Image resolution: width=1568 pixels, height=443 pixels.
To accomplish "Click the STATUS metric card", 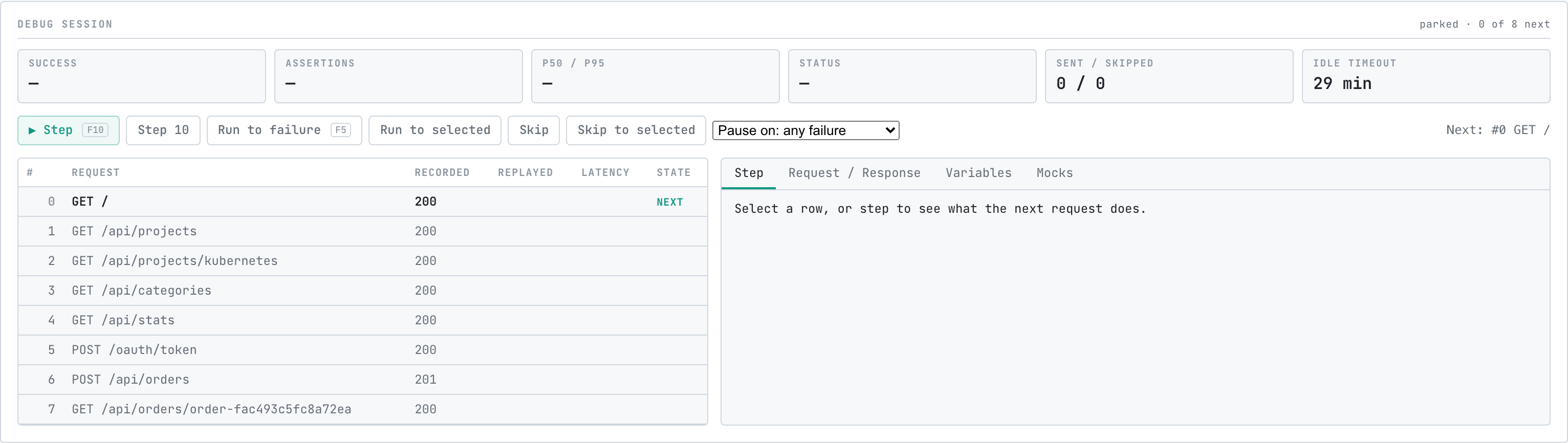I will click(912, 76).
